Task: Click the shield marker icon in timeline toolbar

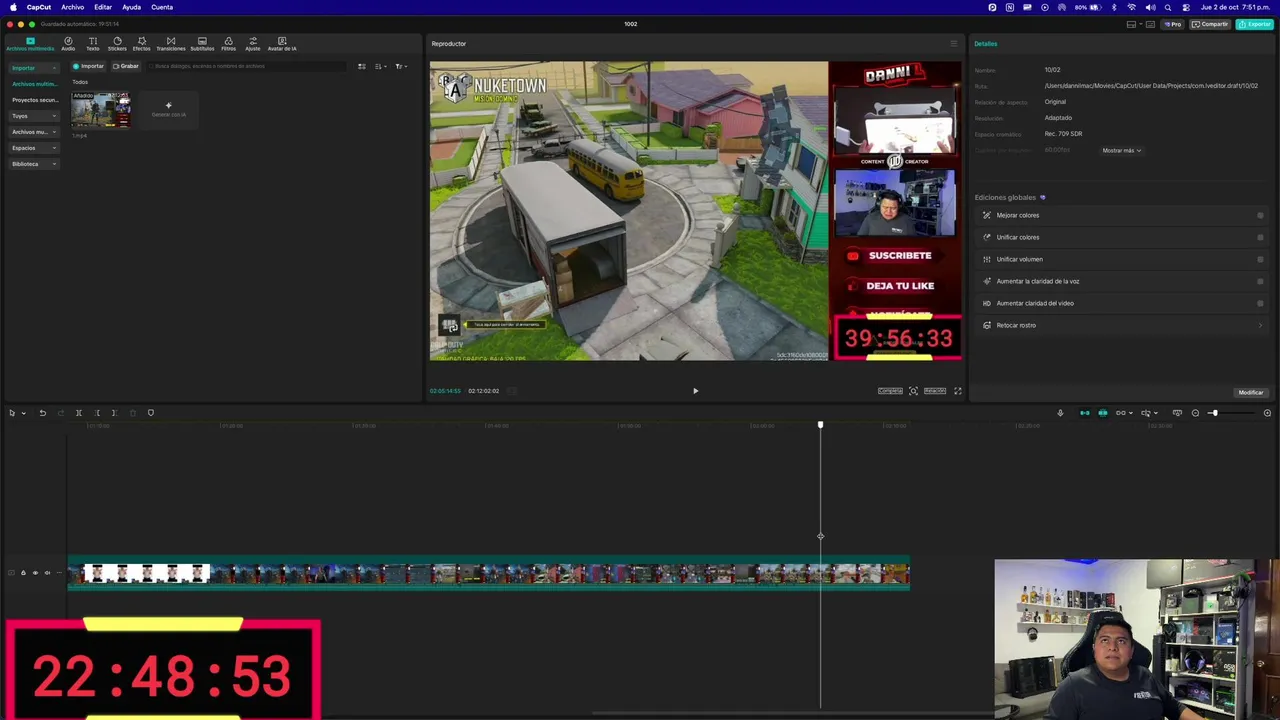Action: click(151, 413)
